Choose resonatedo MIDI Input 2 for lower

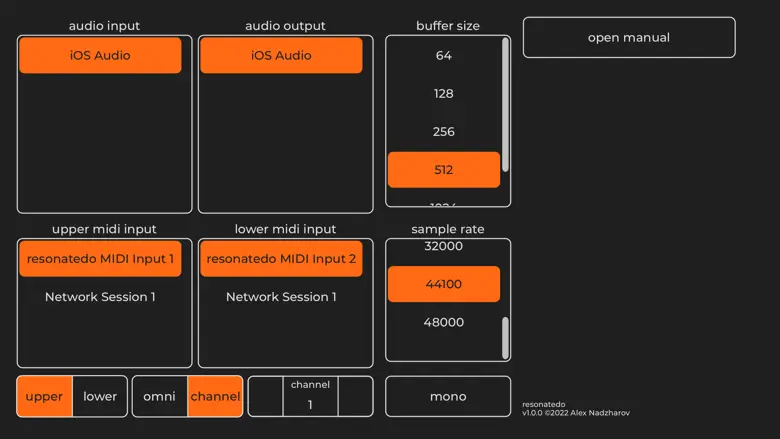282,259
